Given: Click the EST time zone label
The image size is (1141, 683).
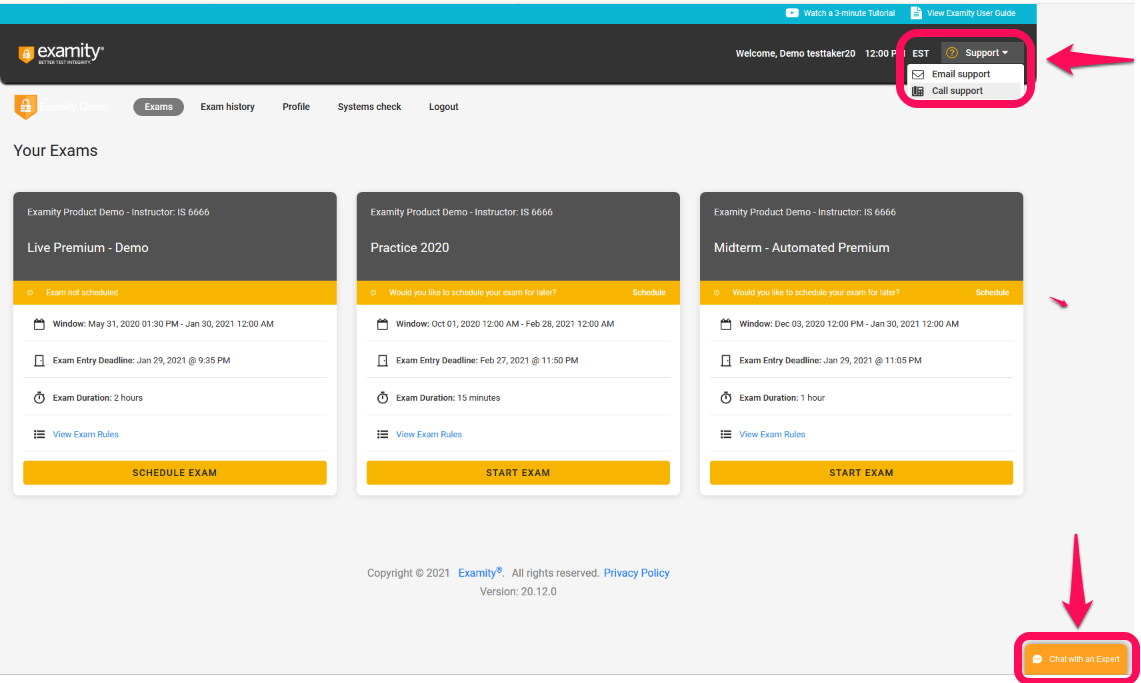Looking at the screenshot, I should pyautogui.click(x=921, y=54).
